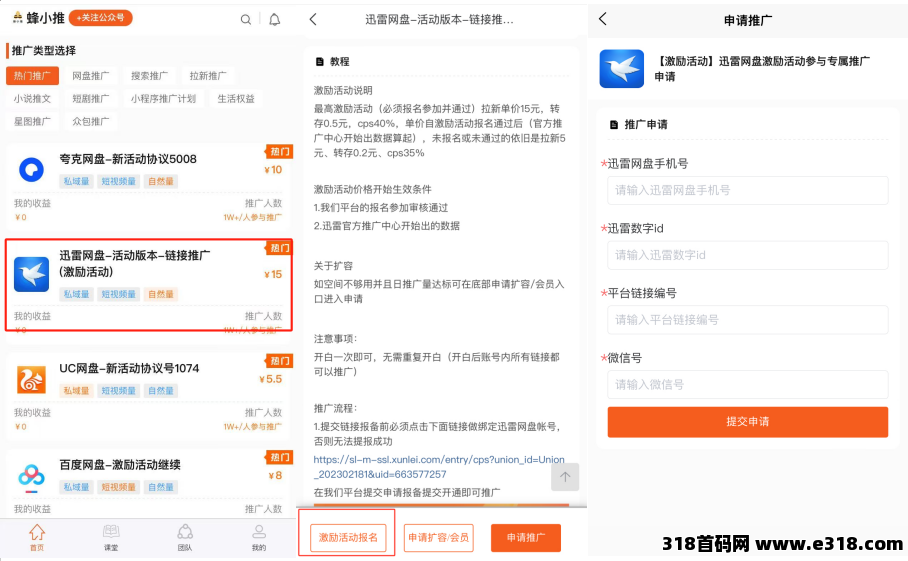Viewport: 908px width, 561px height.
Task: Click the 迅雷 logo in application header
Action: [621, 68]
